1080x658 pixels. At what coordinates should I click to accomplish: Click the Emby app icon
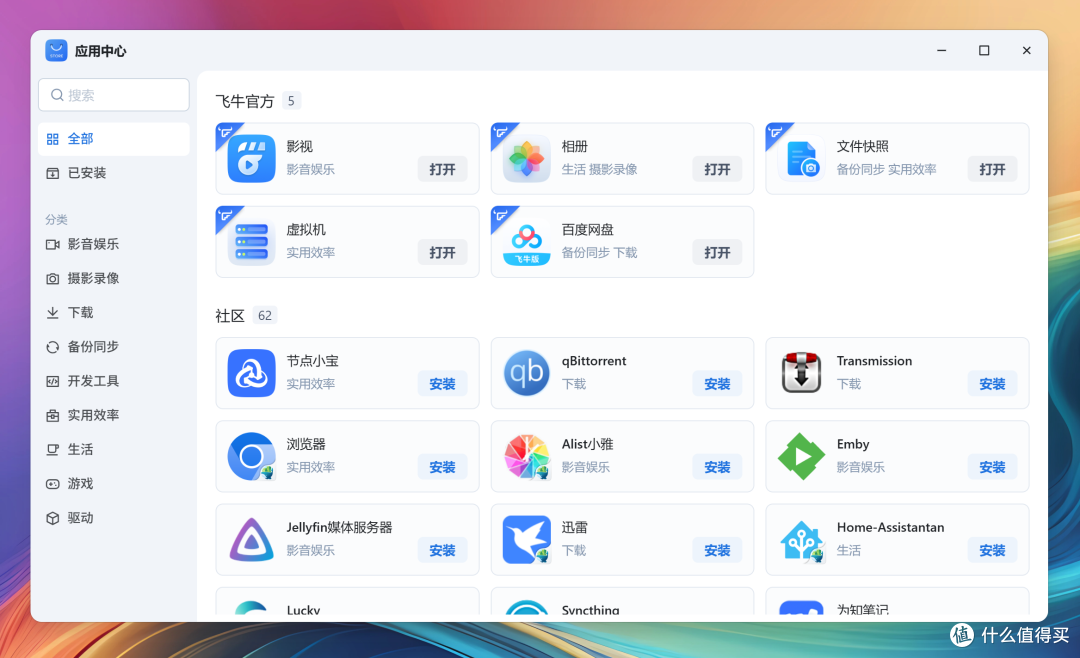click(801, 456)
